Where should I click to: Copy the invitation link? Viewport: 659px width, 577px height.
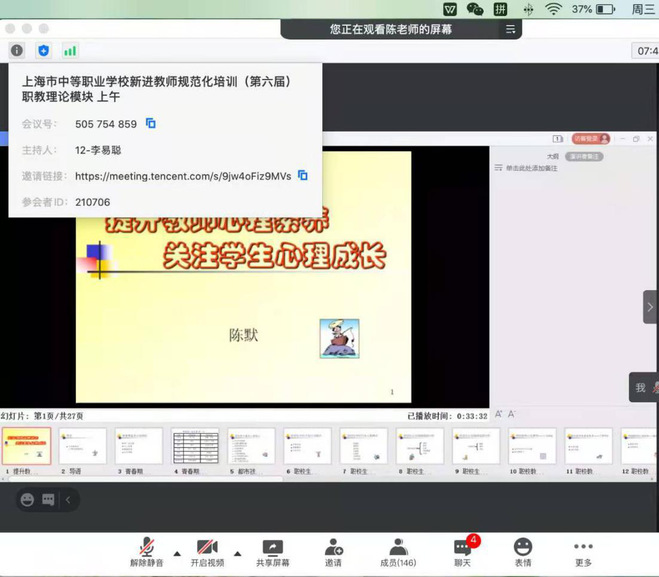[x=303, y=176]
